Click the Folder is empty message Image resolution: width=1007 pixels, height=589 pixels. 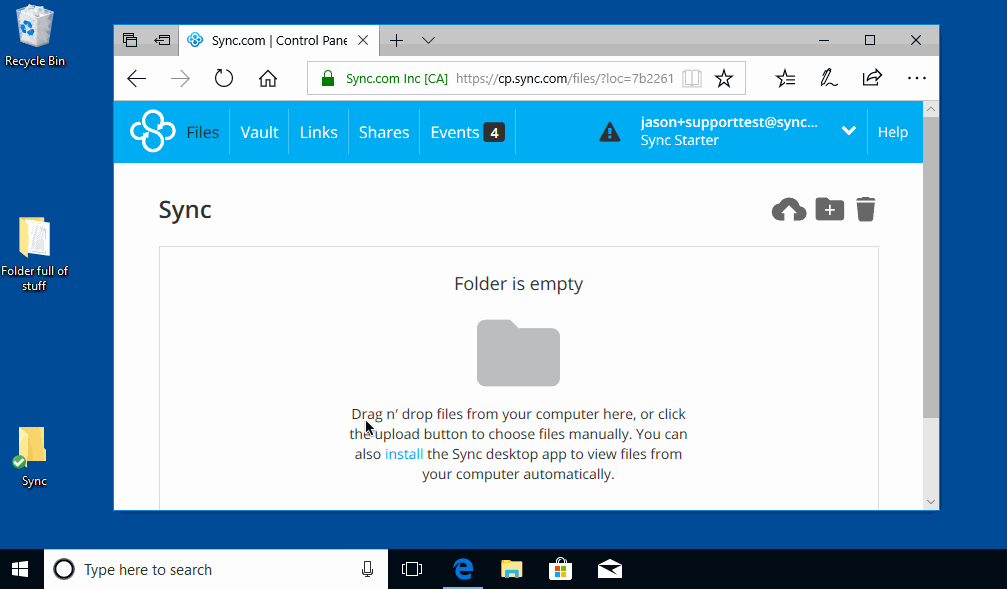[518, 284]
